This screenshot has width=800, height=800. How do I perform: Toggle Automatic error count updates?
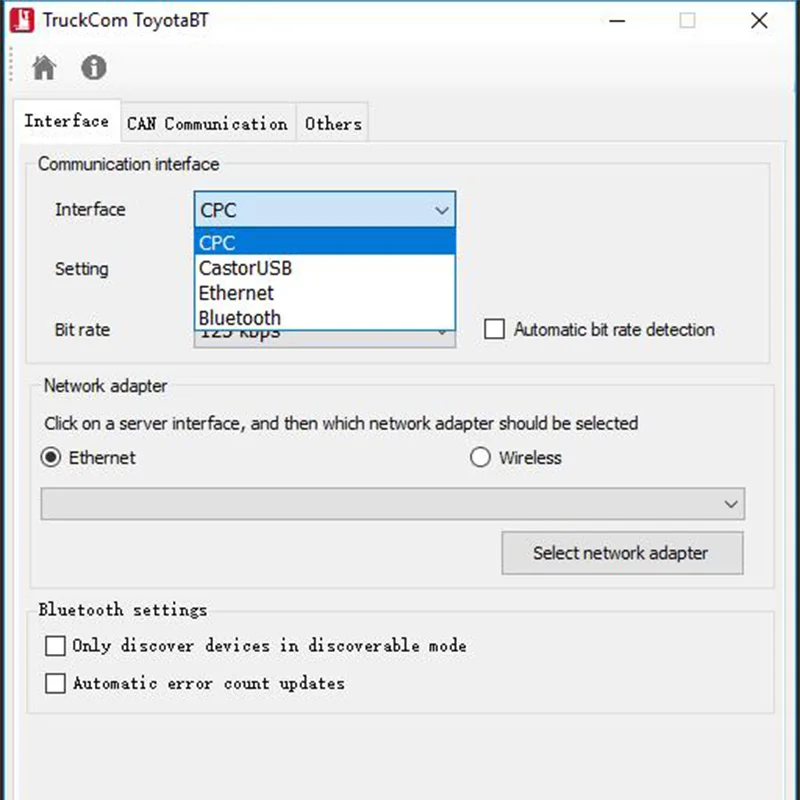(x=55, y=683)
